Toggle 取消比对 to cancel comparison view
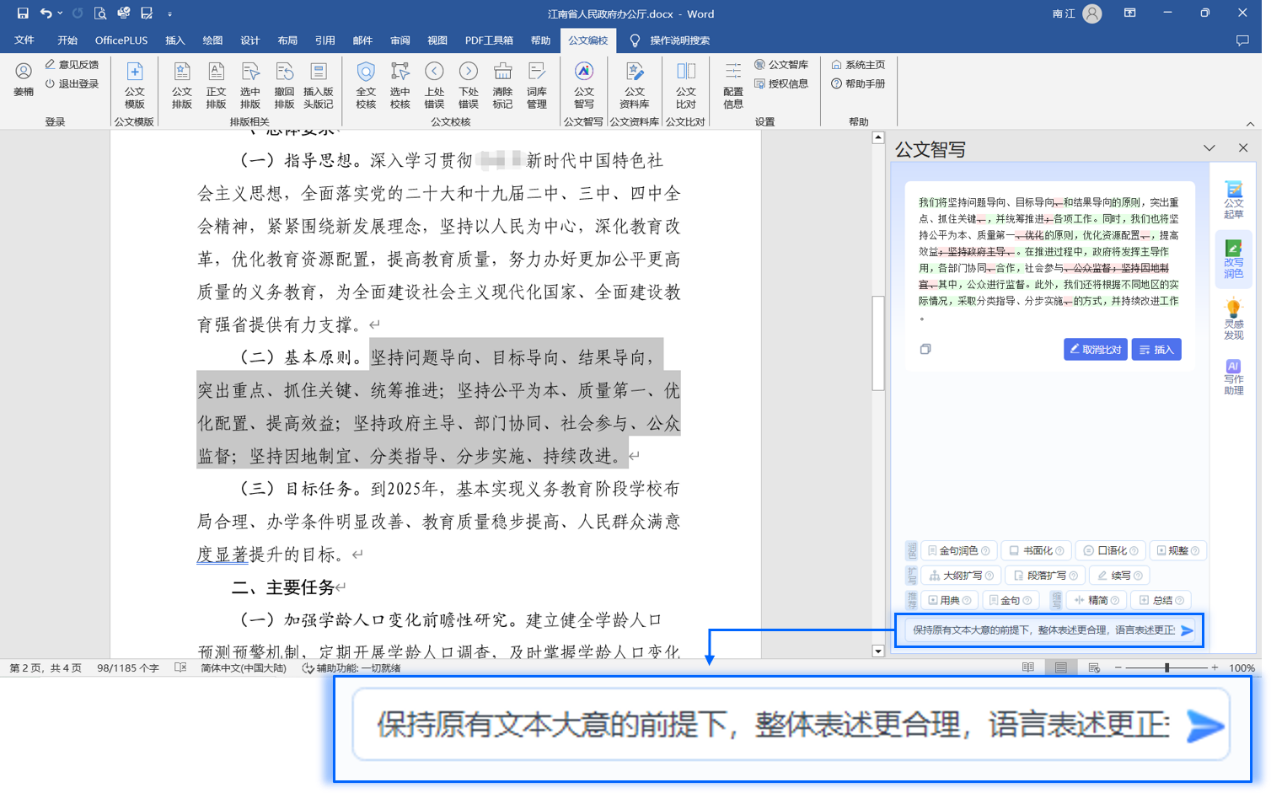 (1096, 349)
